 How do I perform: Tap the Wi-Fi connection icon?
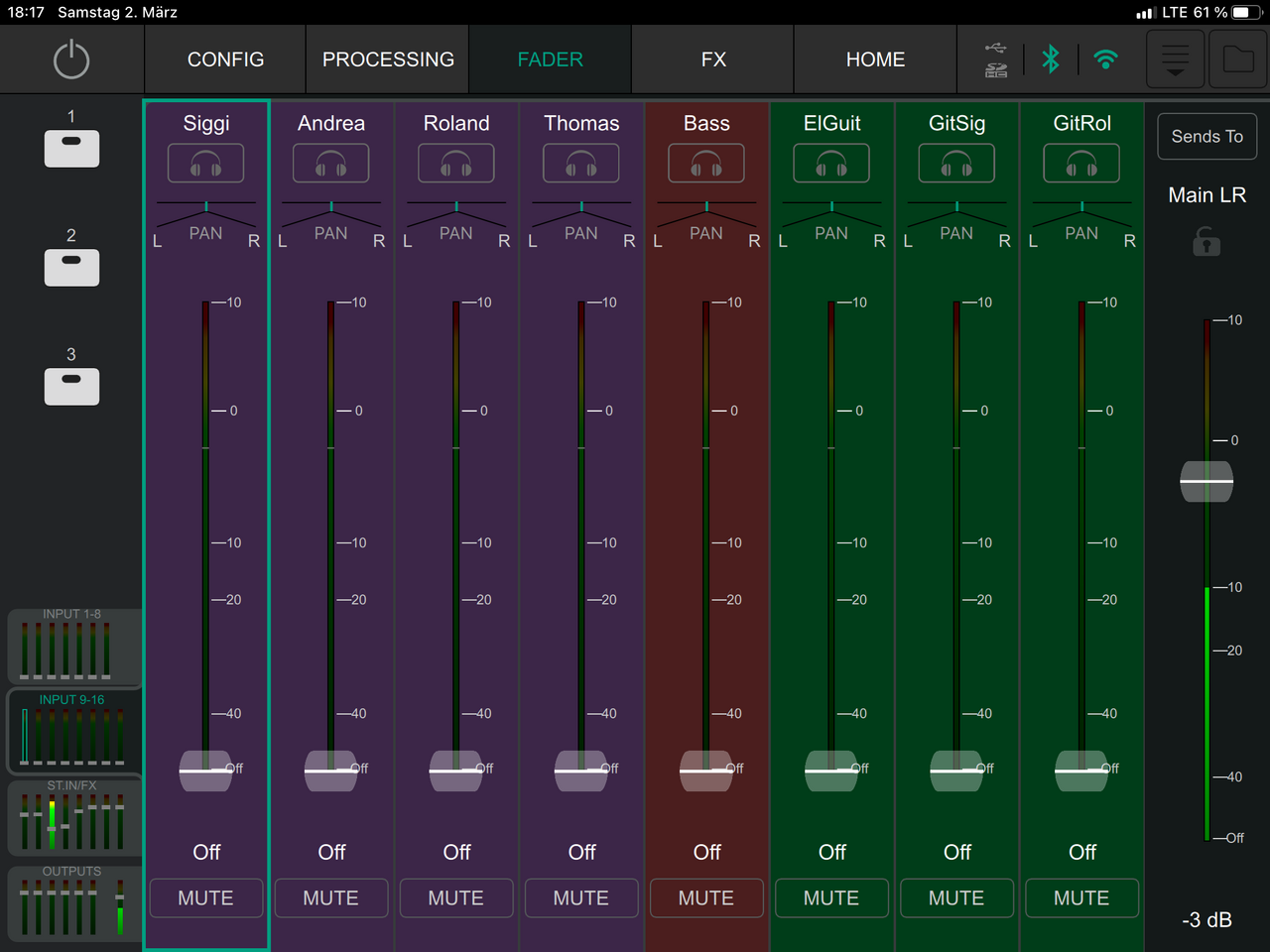tap(1105, 59)
